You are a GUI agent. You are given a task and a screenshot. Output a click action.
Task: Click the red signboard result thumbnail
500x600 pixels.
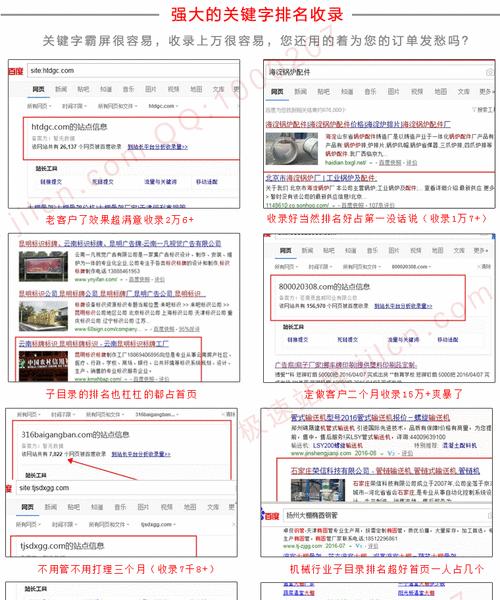point(43,266)
